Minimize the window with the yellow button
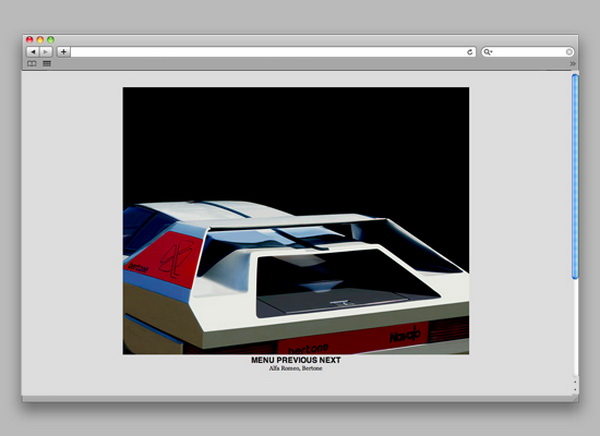The image size is (600, 436). pos(40,39)
